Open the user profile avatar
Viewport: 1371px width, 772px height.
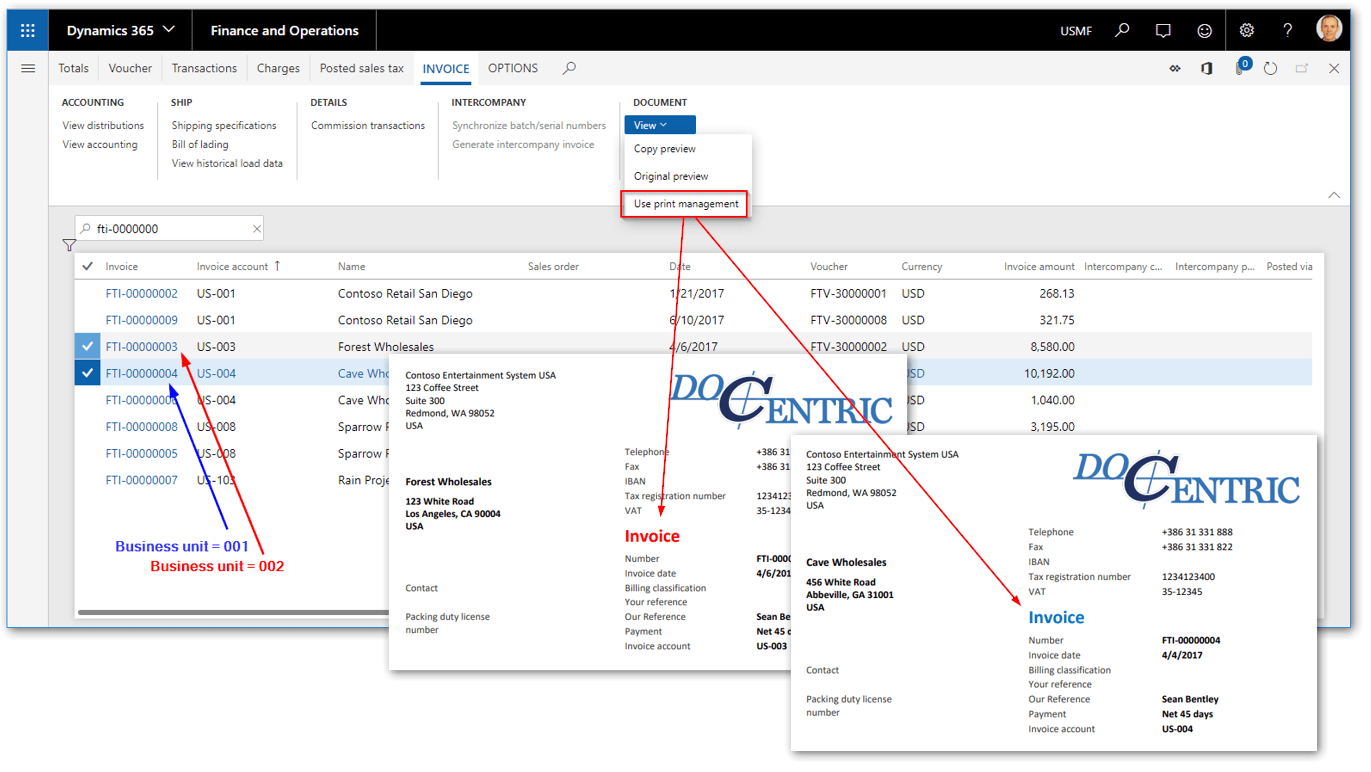pos(1329,30)
